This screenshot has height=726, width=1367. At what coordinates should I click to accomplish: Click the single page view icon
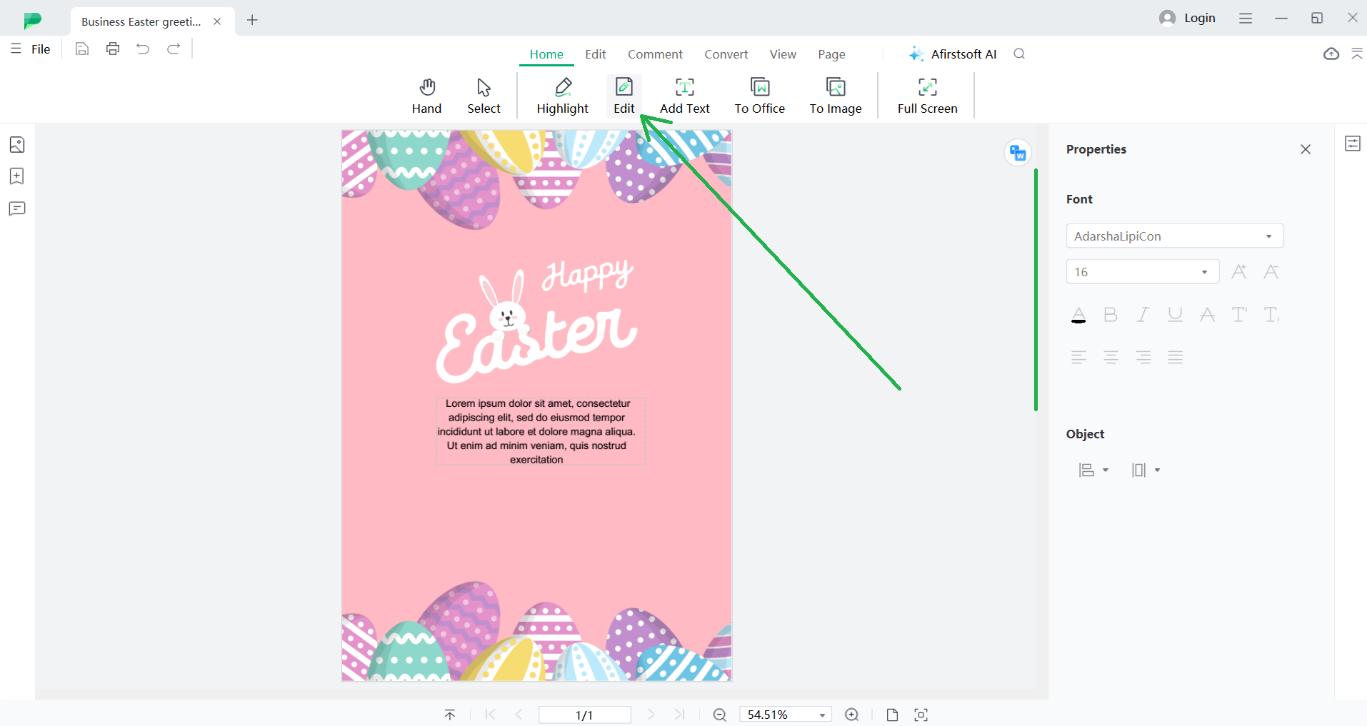click(892, 714)
